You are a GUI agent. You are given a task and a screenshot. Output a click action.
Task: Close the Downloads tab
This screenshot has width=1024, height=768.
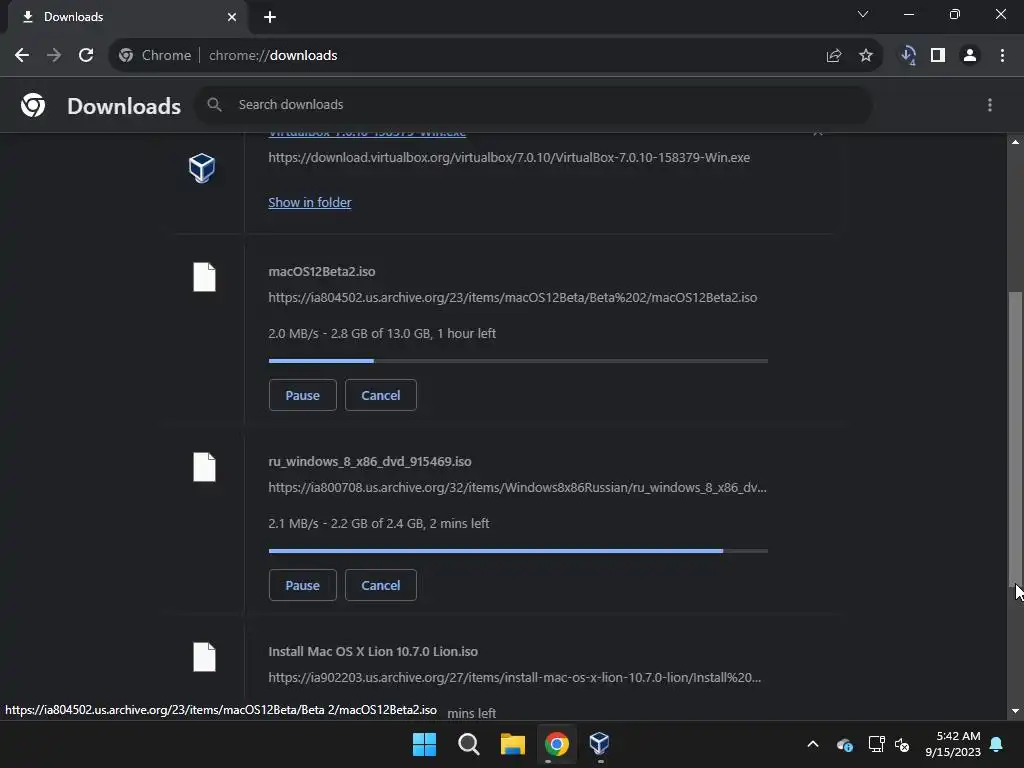[232, 17]
